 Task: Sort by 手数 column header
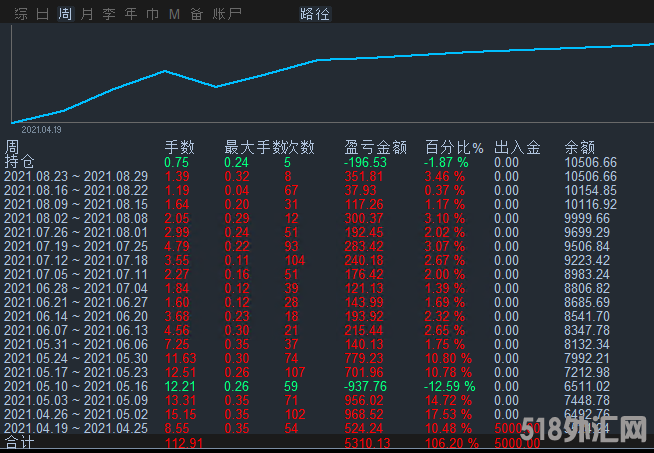click(179, 147)
